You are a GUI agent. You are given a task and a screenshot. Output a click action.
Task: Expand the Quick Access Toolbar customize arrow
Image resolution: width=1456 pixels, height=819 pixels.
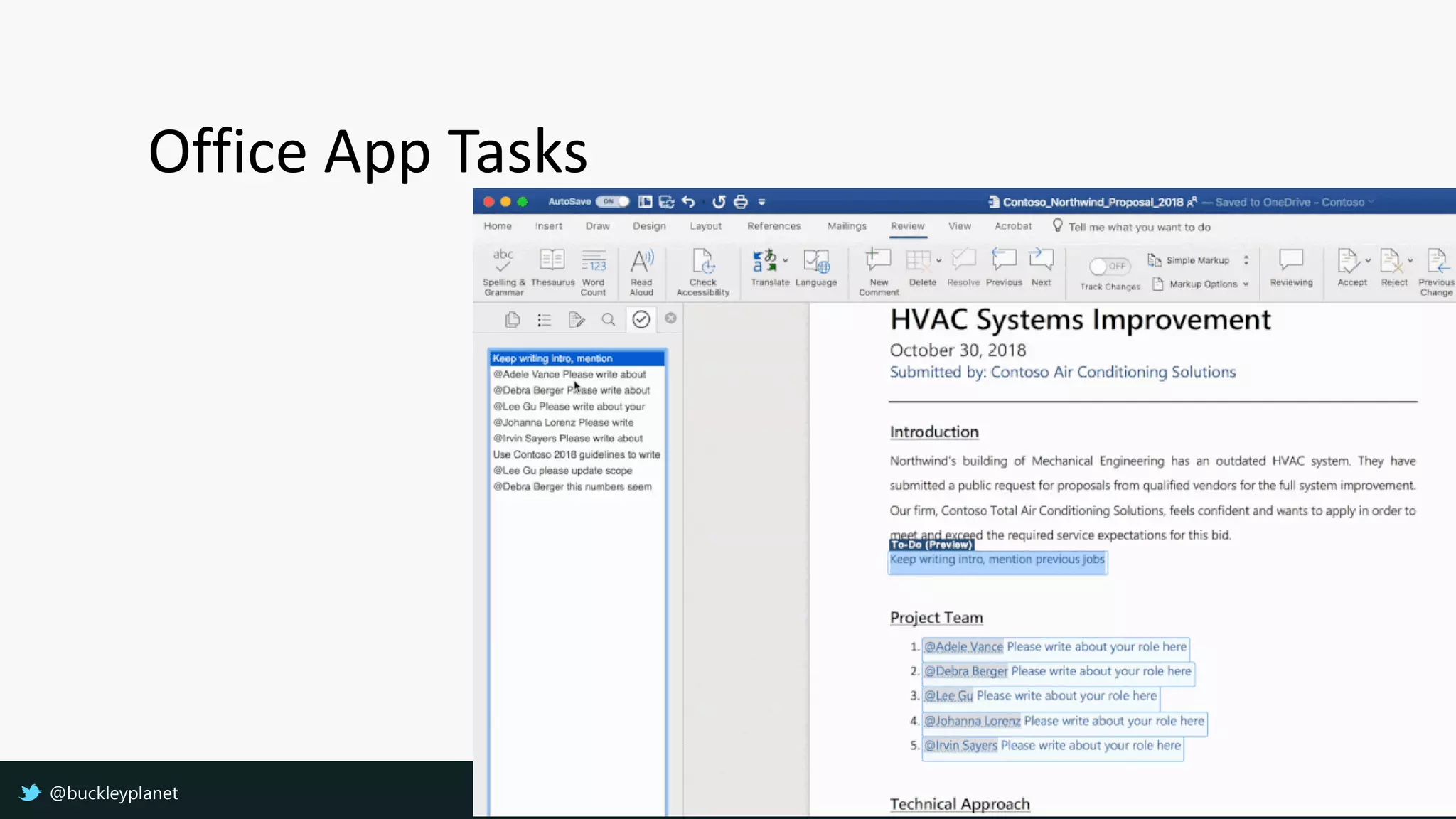tap(761, 203)
